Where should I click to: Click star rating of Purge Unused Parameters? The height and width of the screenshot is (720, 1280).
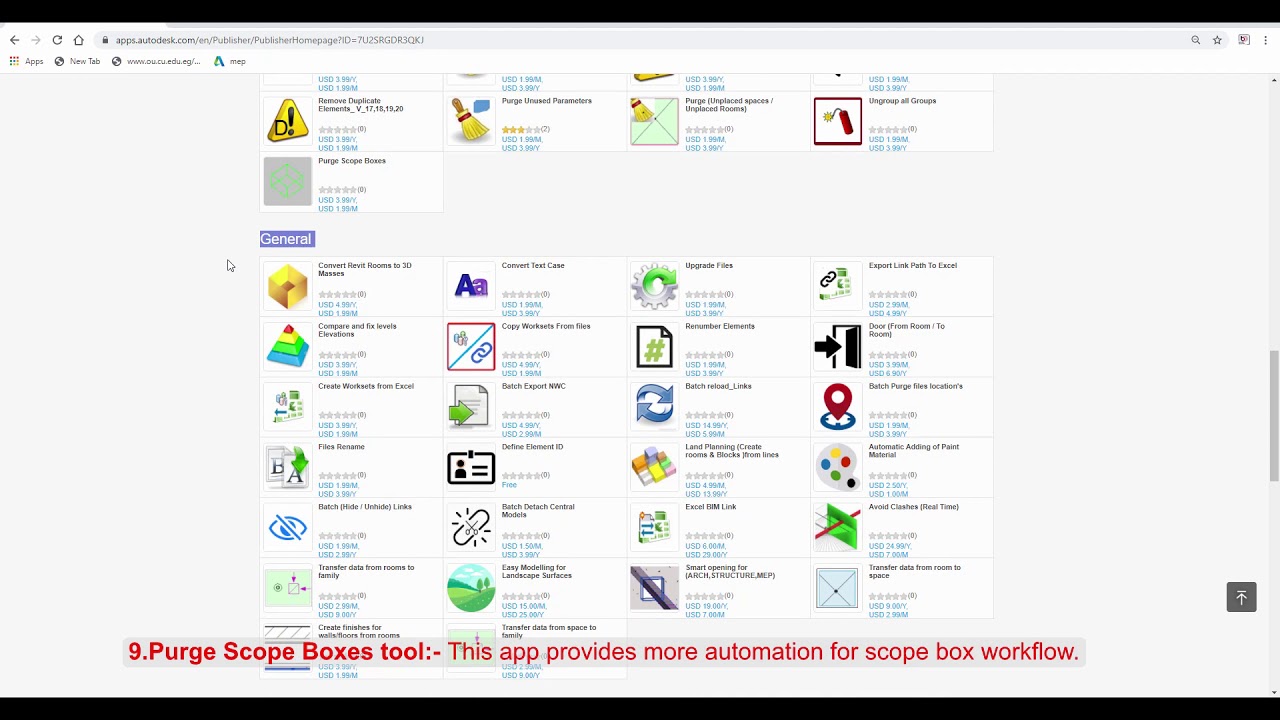[x=521, y=130]
